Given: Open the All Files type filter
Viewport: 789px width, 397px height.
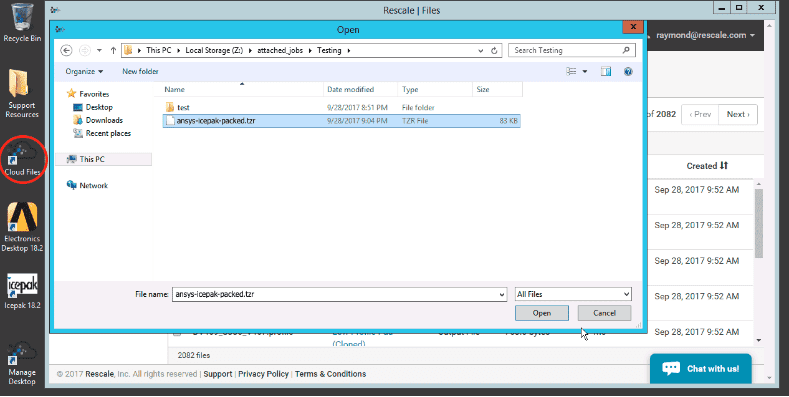Looking at the screenshot, I should 573,294.
